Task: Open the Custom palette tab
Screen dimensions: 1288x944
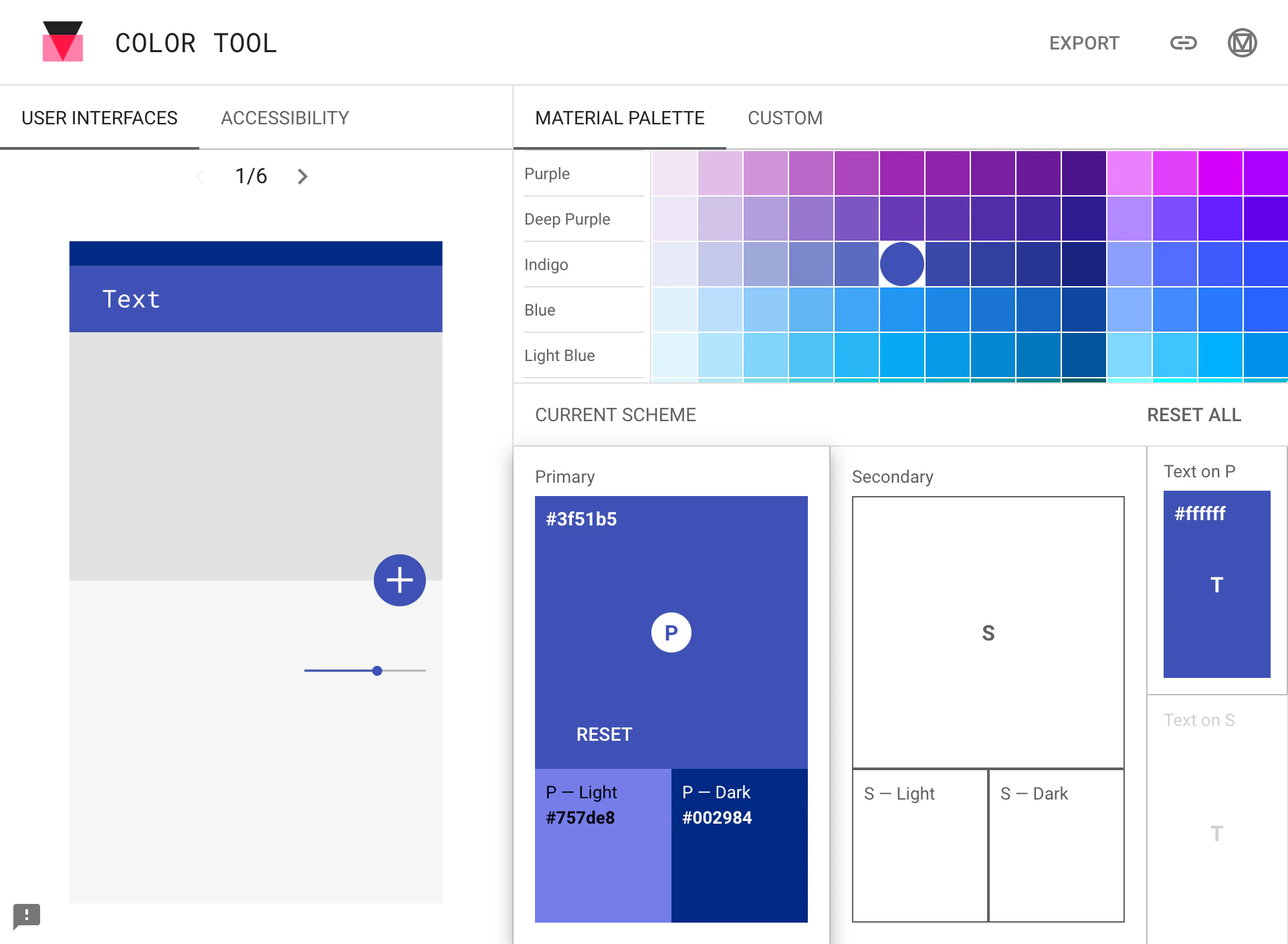Action: click(785, 118)
